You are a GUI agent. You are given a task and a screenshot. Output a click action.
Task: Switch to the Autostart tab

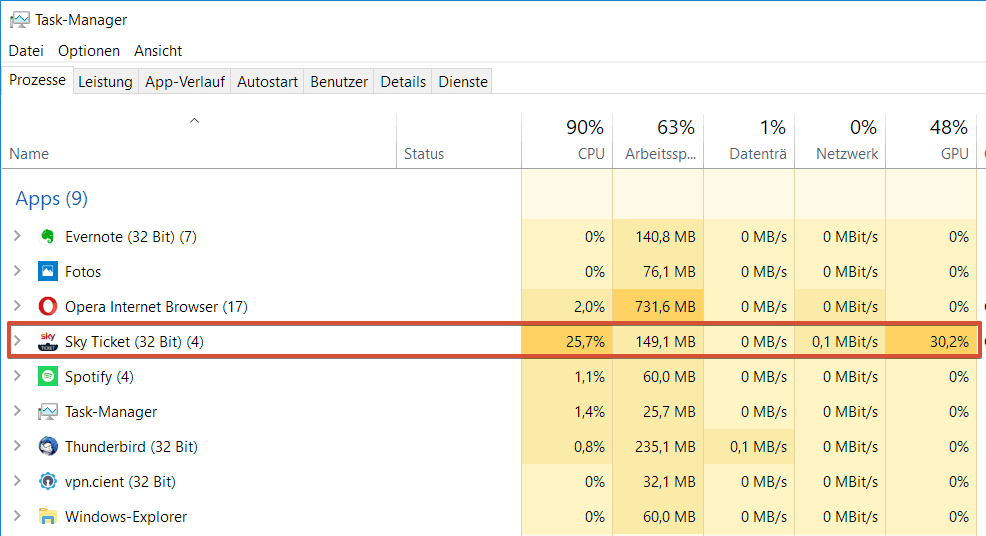coord(267,82)
